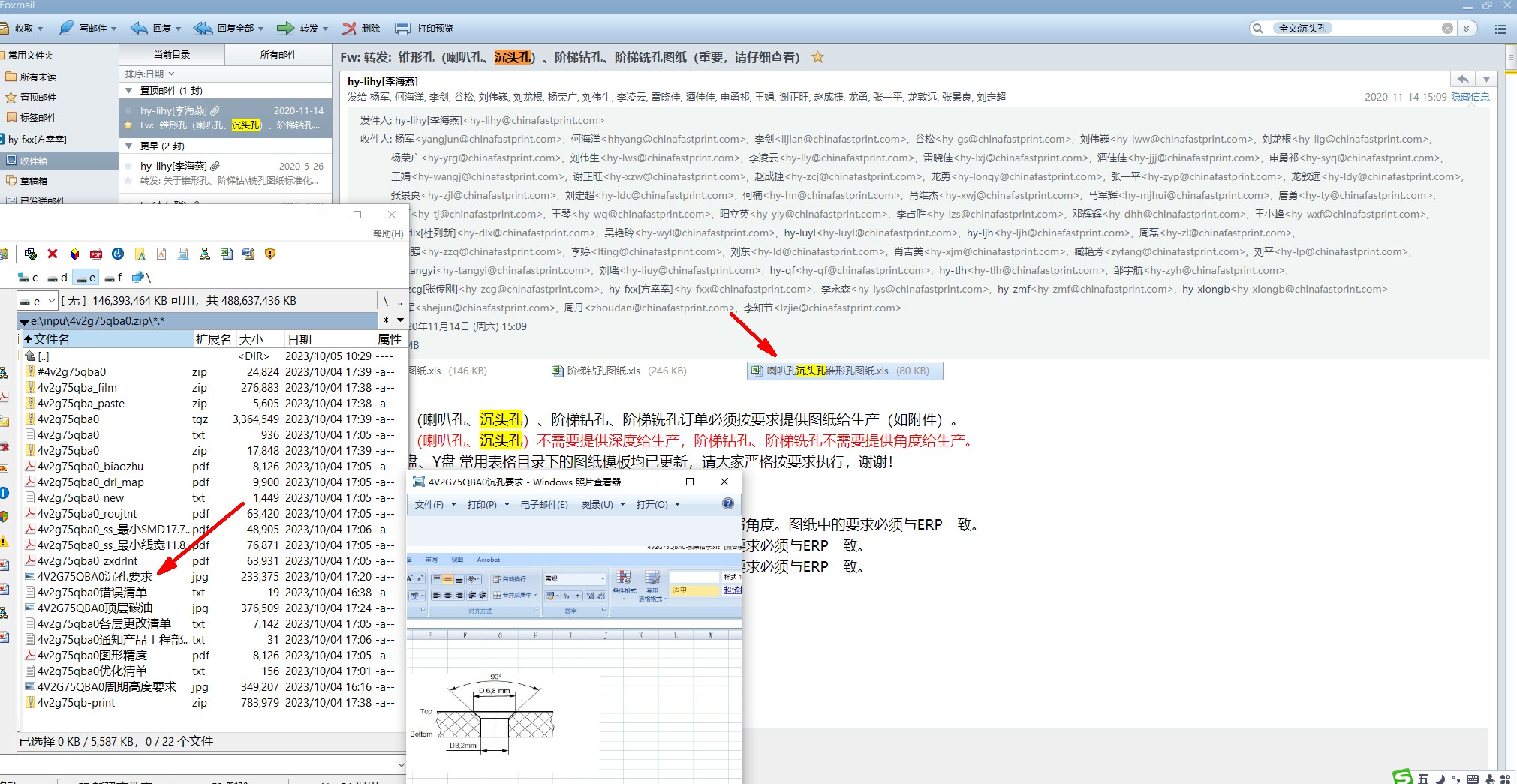Select file 4v2g75qba0_drl_map pdf
The image size is (1517, 784).
pos(90,482)
